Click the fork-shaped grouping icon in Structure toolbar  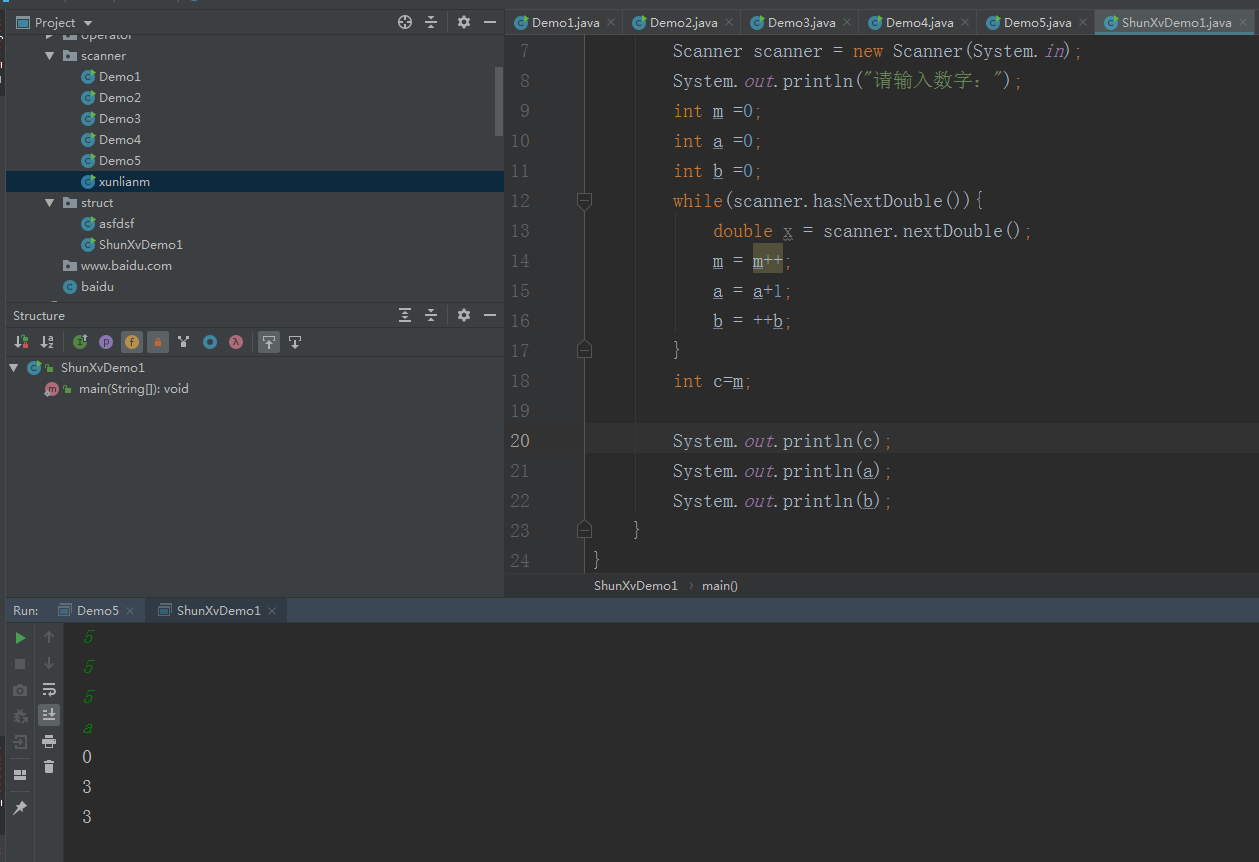pyautogui.click(x=184, y=342)
